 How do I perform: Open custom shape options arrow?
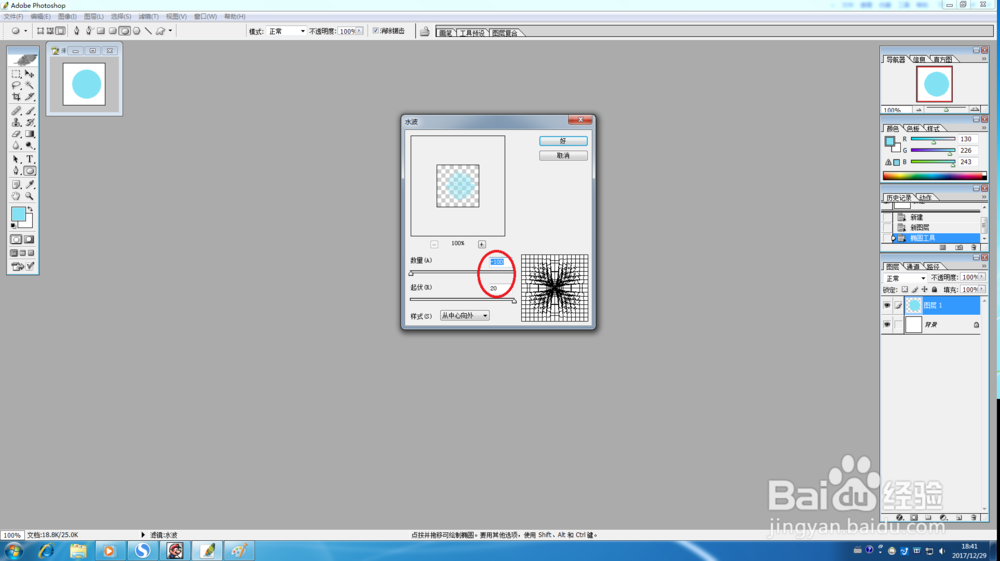170,31
